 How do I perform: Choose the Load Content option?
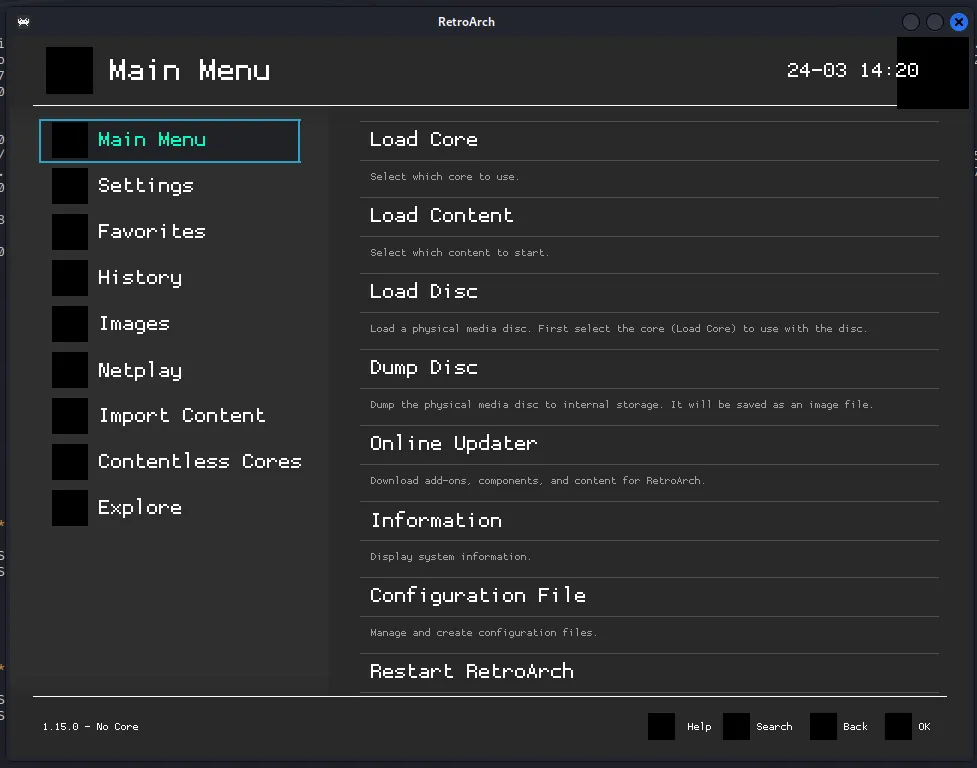click(441, 216)
